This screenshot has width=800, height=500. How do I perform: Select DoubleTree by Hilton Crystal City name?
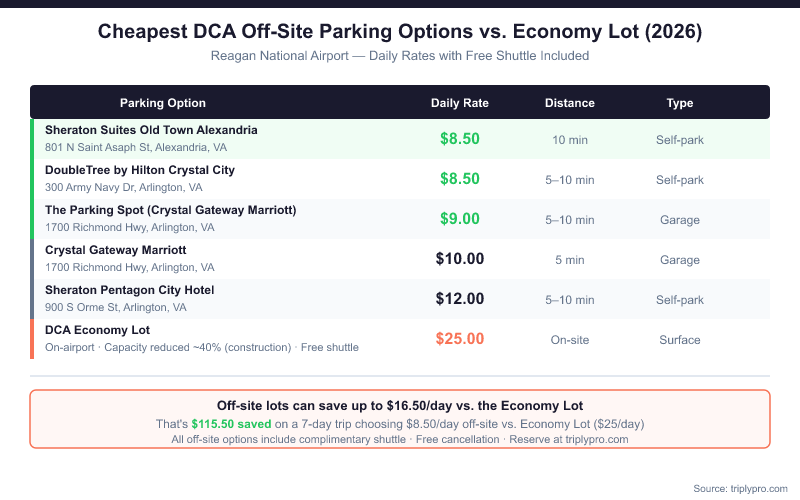140,170
